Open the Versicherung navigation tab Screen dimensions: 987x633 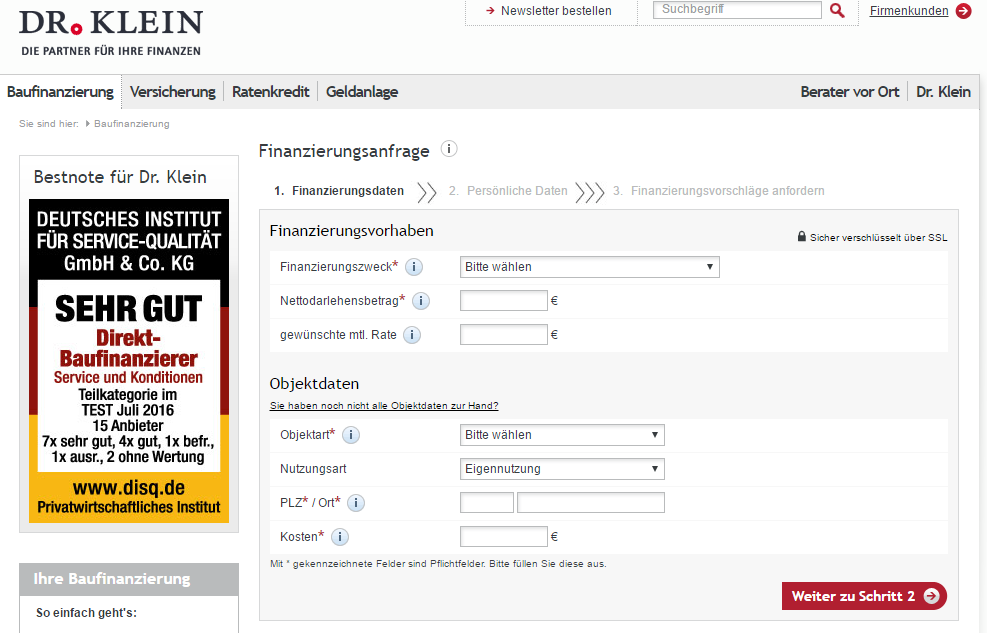coord(172,92)
